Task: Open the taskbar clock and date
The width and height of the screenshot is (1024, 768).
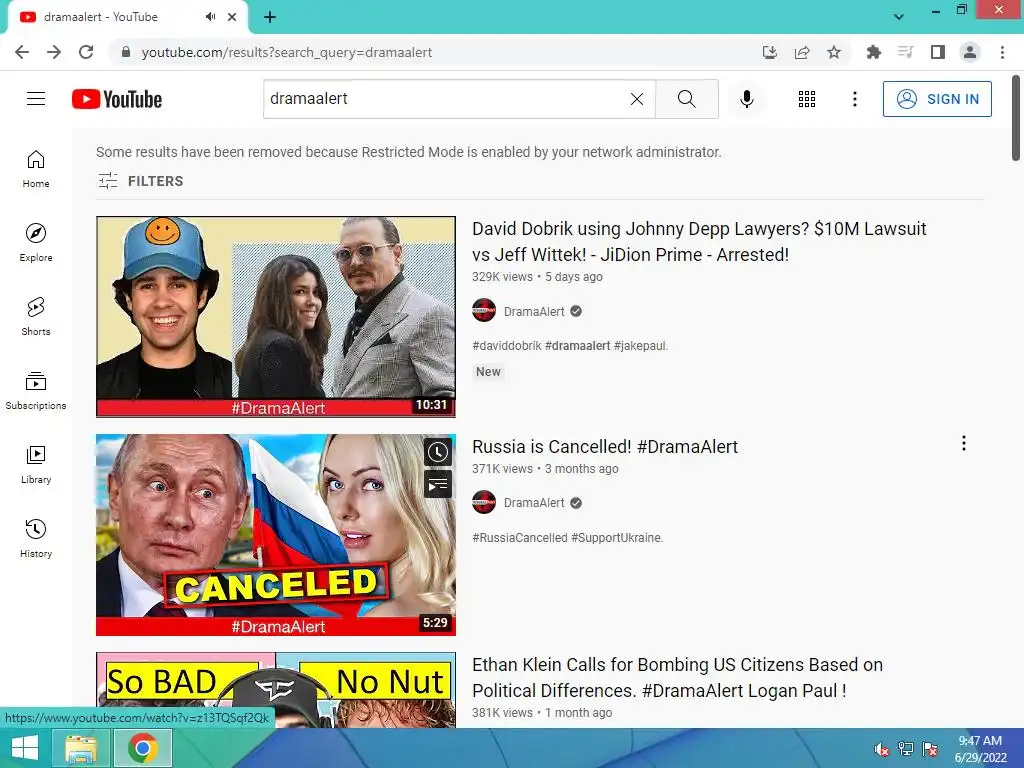Action: (x=980, y=749)
